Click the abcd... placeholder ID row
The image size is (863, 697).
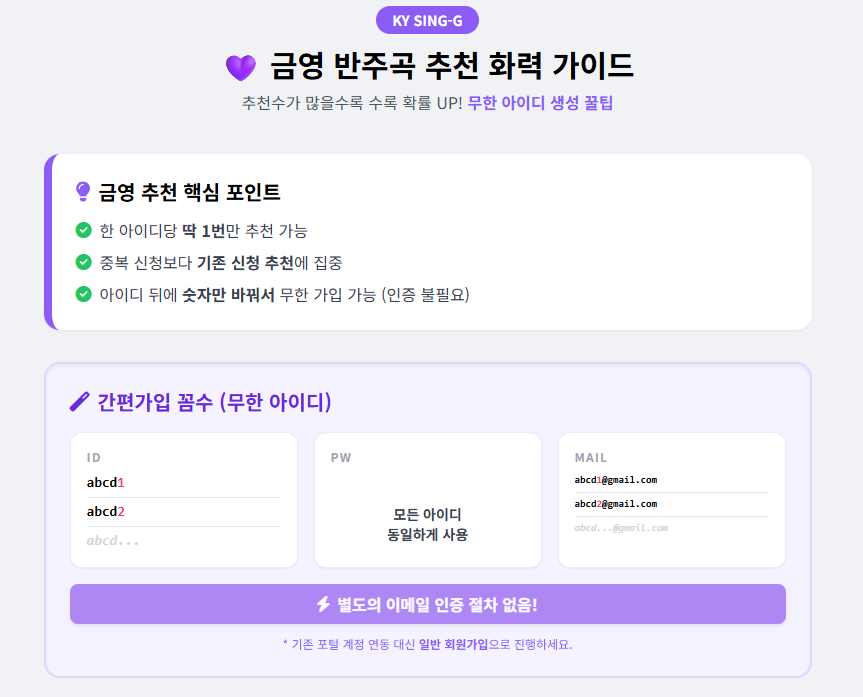(184, 541)
